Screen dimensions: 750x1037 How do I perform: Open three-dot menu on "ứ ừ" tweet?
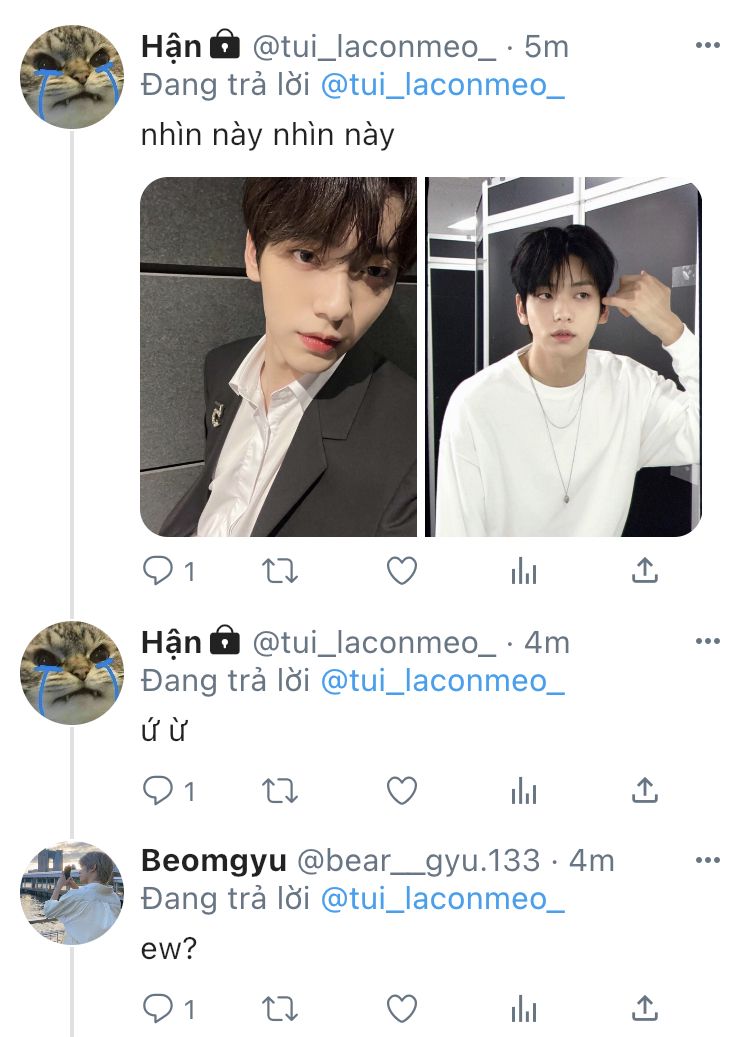pos(707,641)
